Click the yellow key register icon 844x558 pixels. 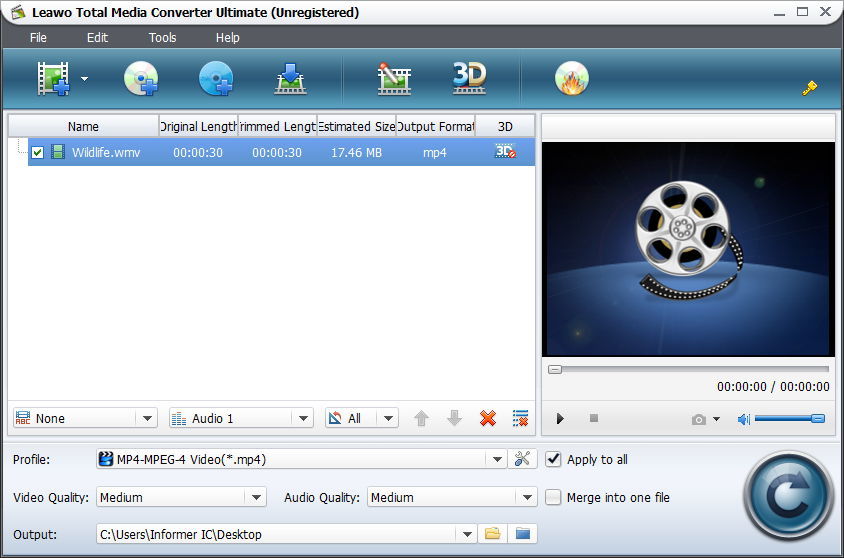[810, 88]
